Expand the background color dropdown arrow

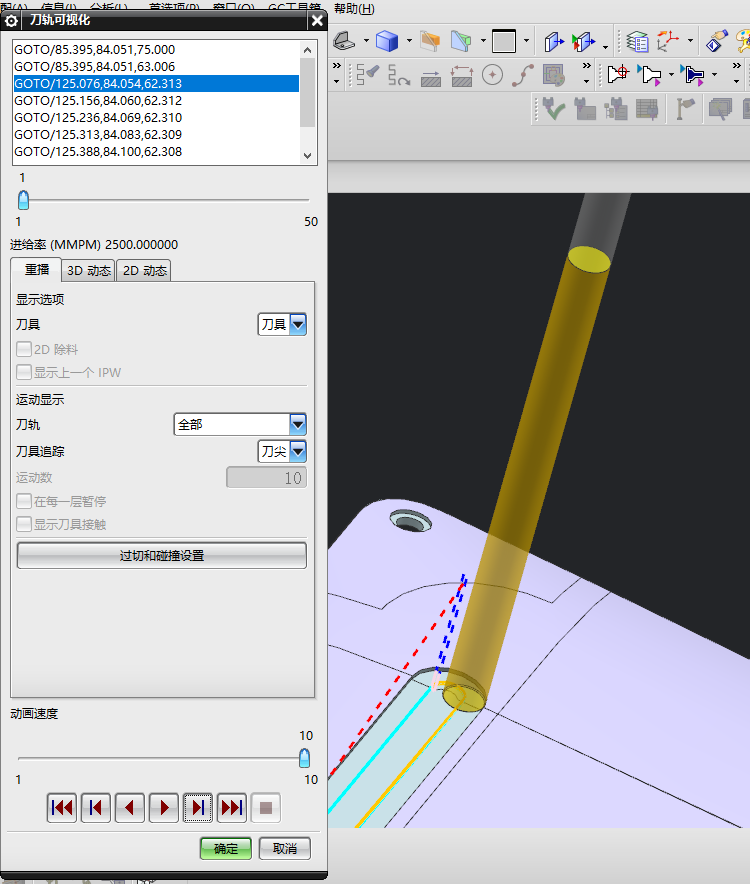[526, 41]
